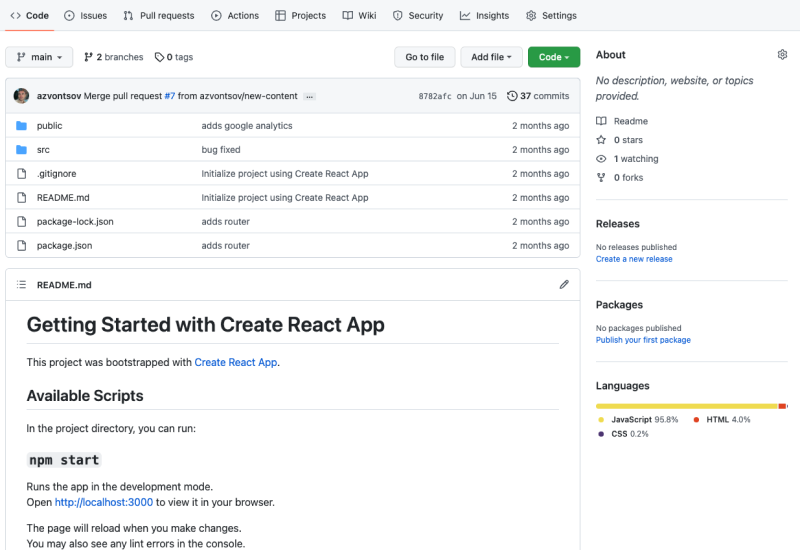Select CSS 0.2% language entry
The height and width of the screenshot is (550, 801).
click(x=623, y=434)
